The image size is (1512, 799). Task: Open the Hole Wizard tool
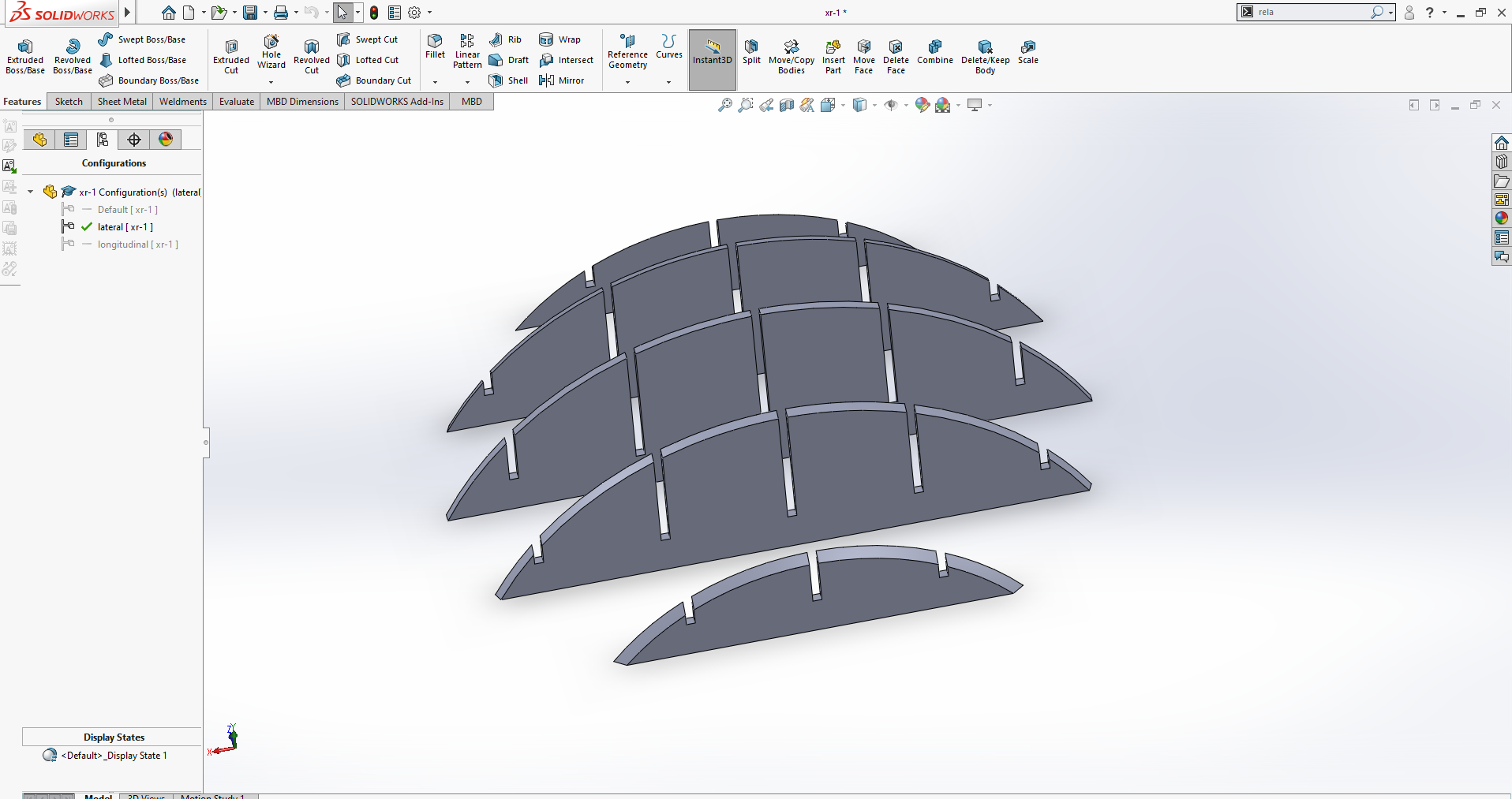(271, 52)
